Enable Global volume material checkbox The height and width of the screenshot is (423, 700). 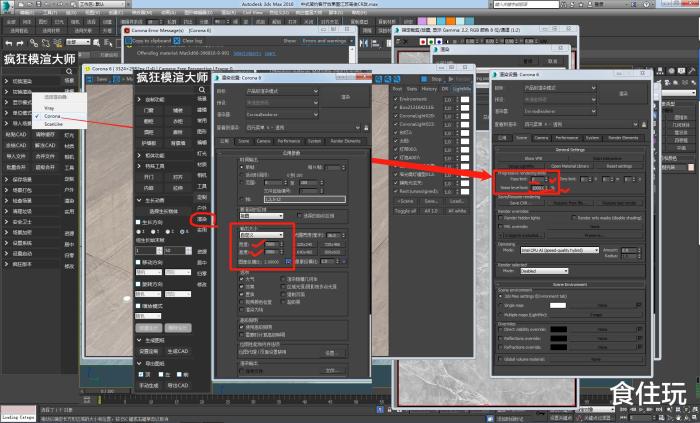[500, 359]
